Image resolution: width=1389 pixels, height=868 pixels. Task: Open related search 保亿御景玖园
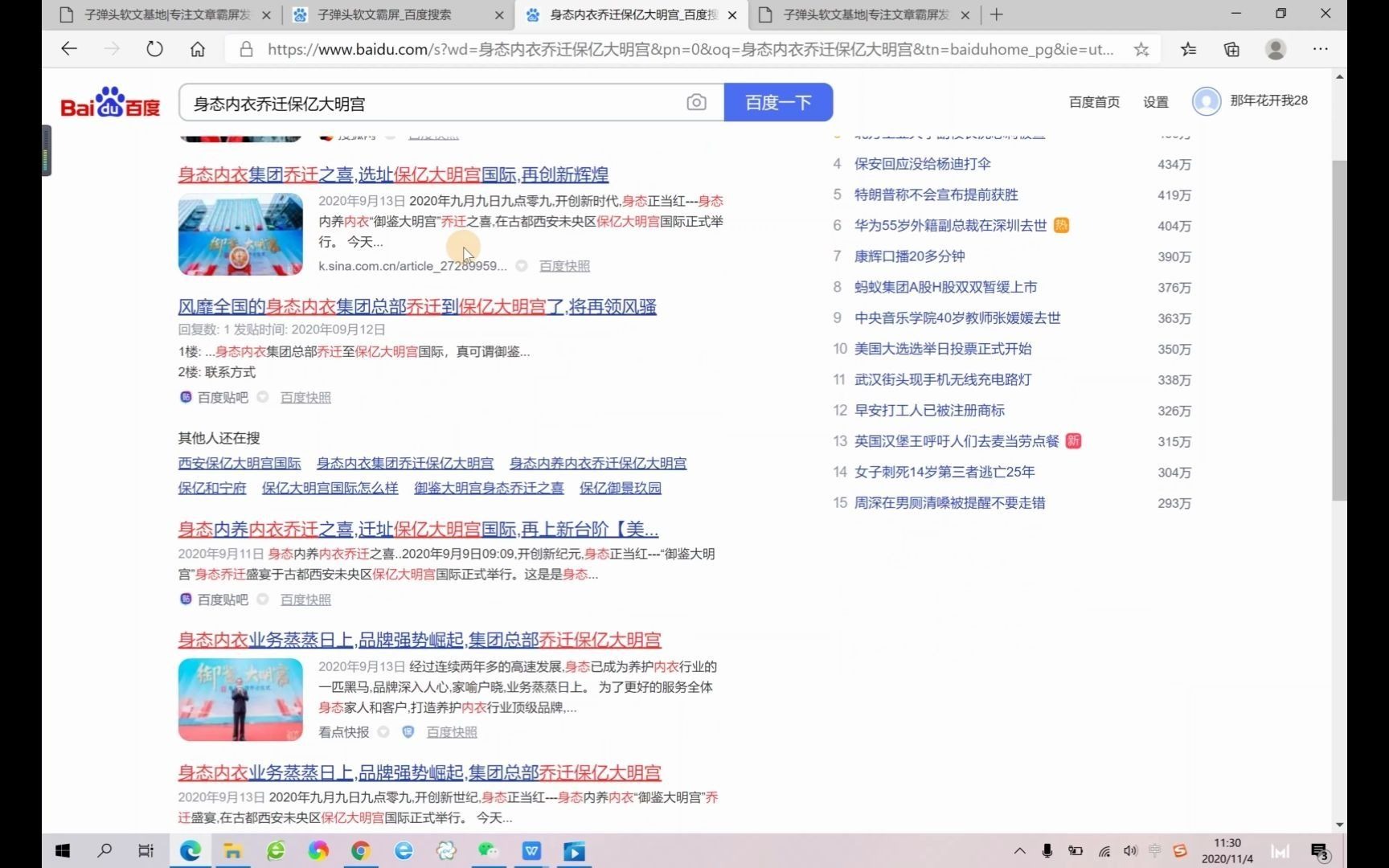coord(621,488)
